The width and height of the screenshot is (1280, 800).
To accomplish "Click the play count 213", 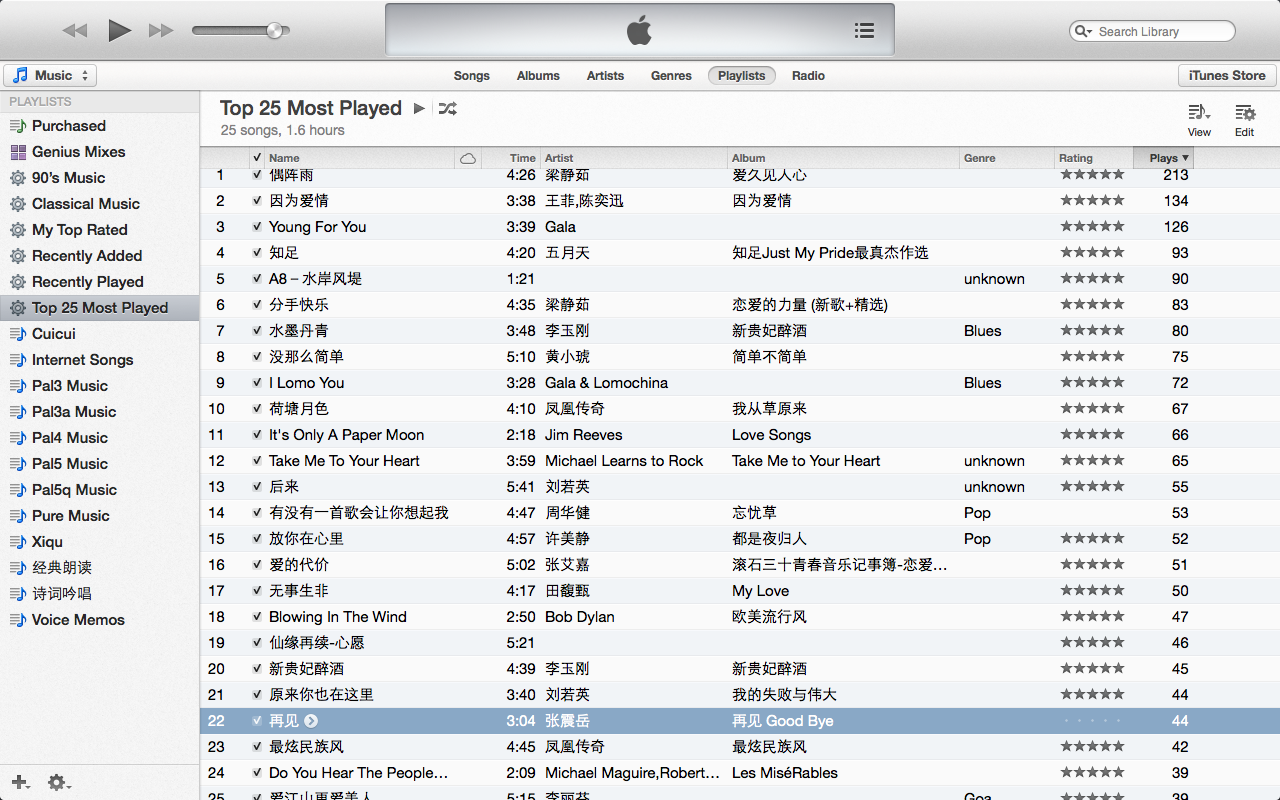I will (1176, 175).
